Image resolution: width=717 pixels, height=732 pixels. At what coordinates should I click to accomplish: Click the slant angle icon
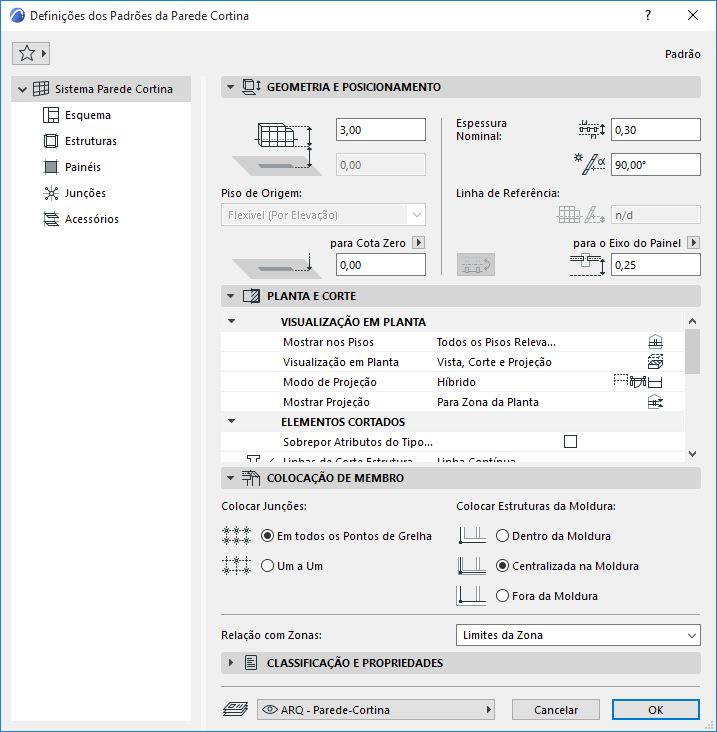point(590,164)
